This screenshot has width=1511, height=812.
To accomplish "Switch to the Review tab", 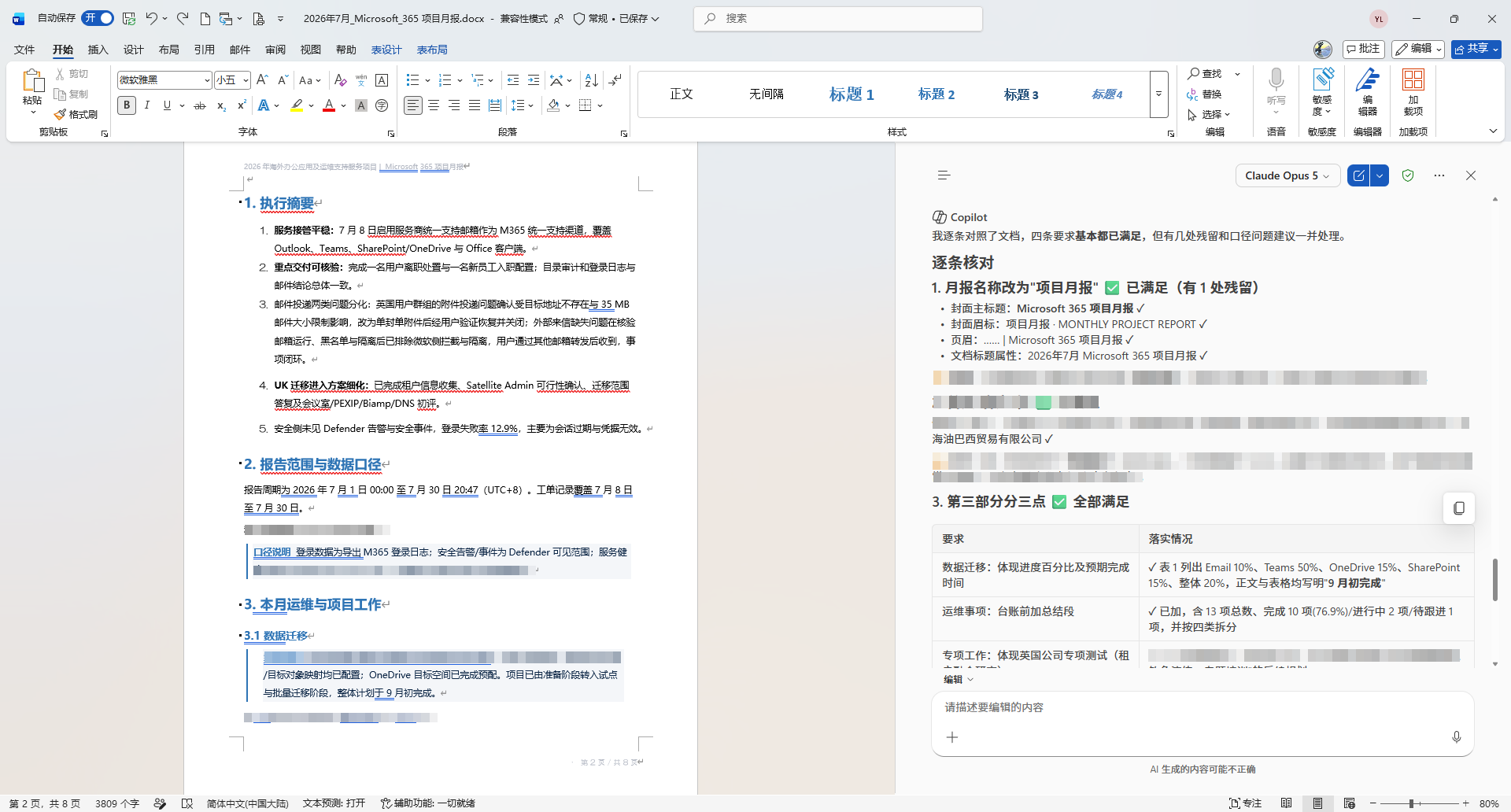I will (x=275, y=50).
